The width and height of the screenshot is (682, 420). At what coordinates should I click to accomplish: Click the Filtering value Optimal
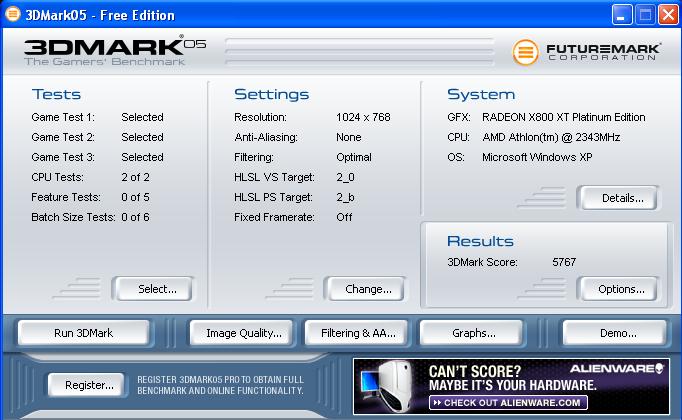354,157
